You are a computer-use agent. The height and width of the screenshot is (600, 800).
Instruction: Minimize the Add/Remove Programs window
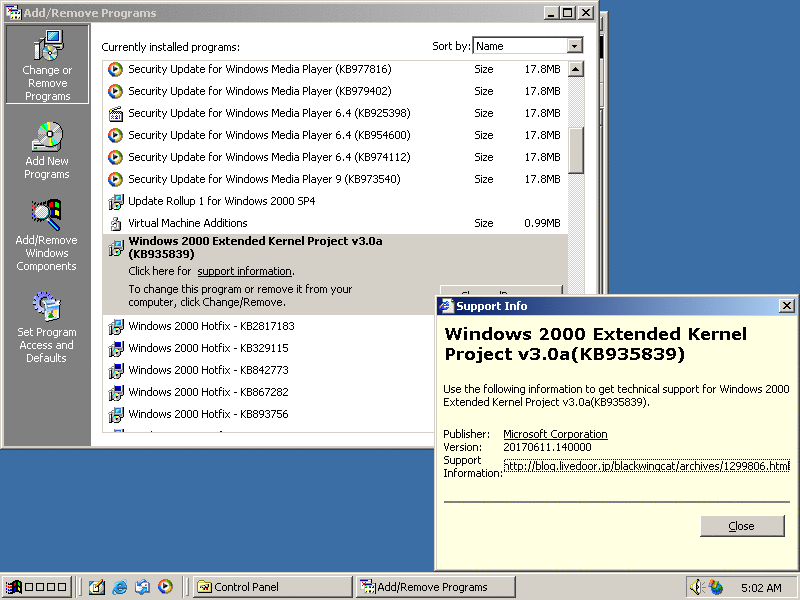pos(551,13)
